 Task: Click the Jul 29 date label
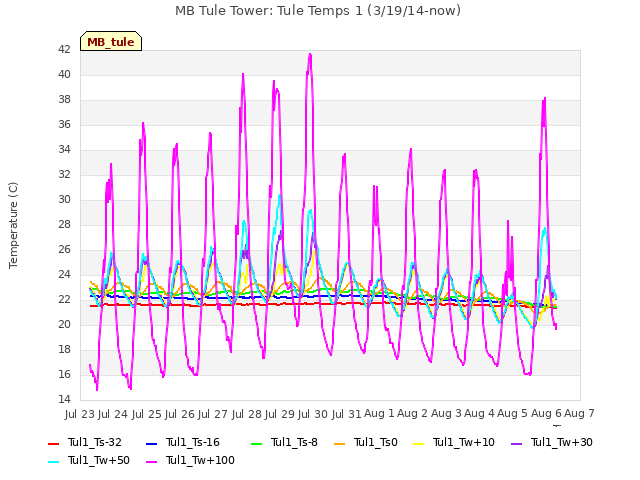[x=280, y=414]
